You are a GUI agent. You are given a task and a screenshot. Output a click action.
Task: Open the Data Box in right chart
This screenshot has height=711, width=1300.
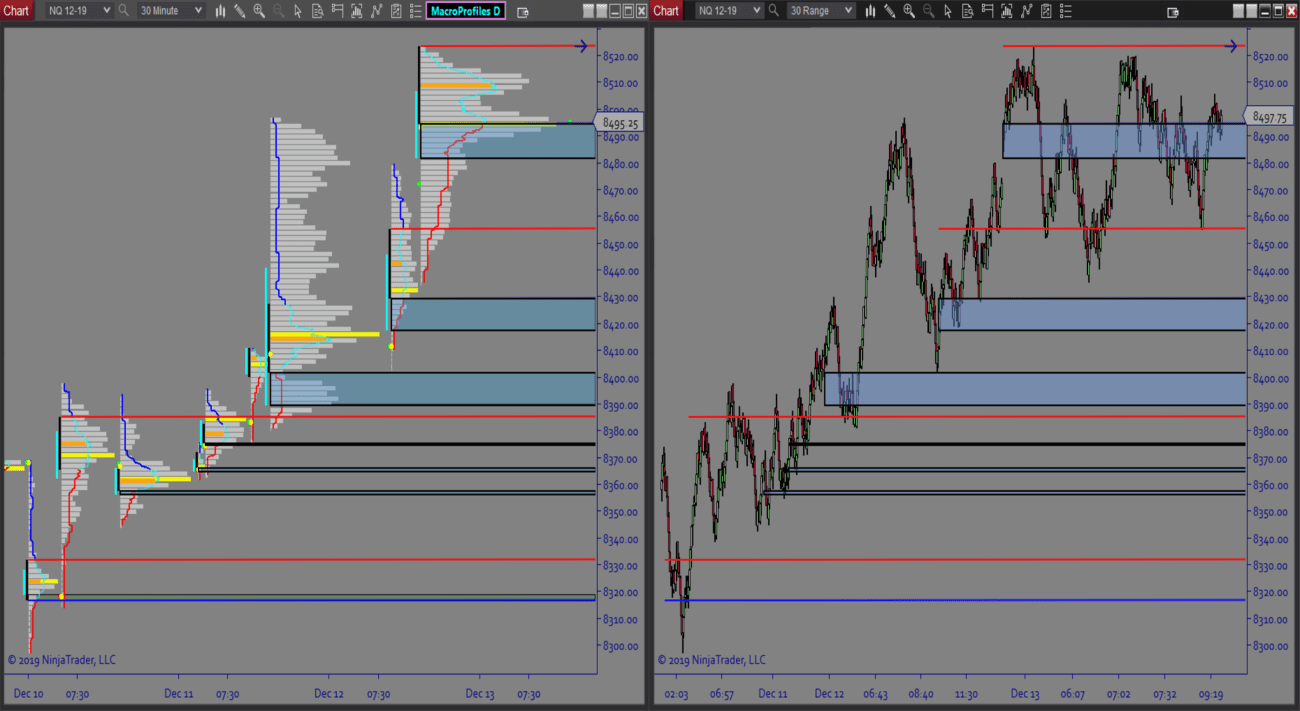coord(967,11)
